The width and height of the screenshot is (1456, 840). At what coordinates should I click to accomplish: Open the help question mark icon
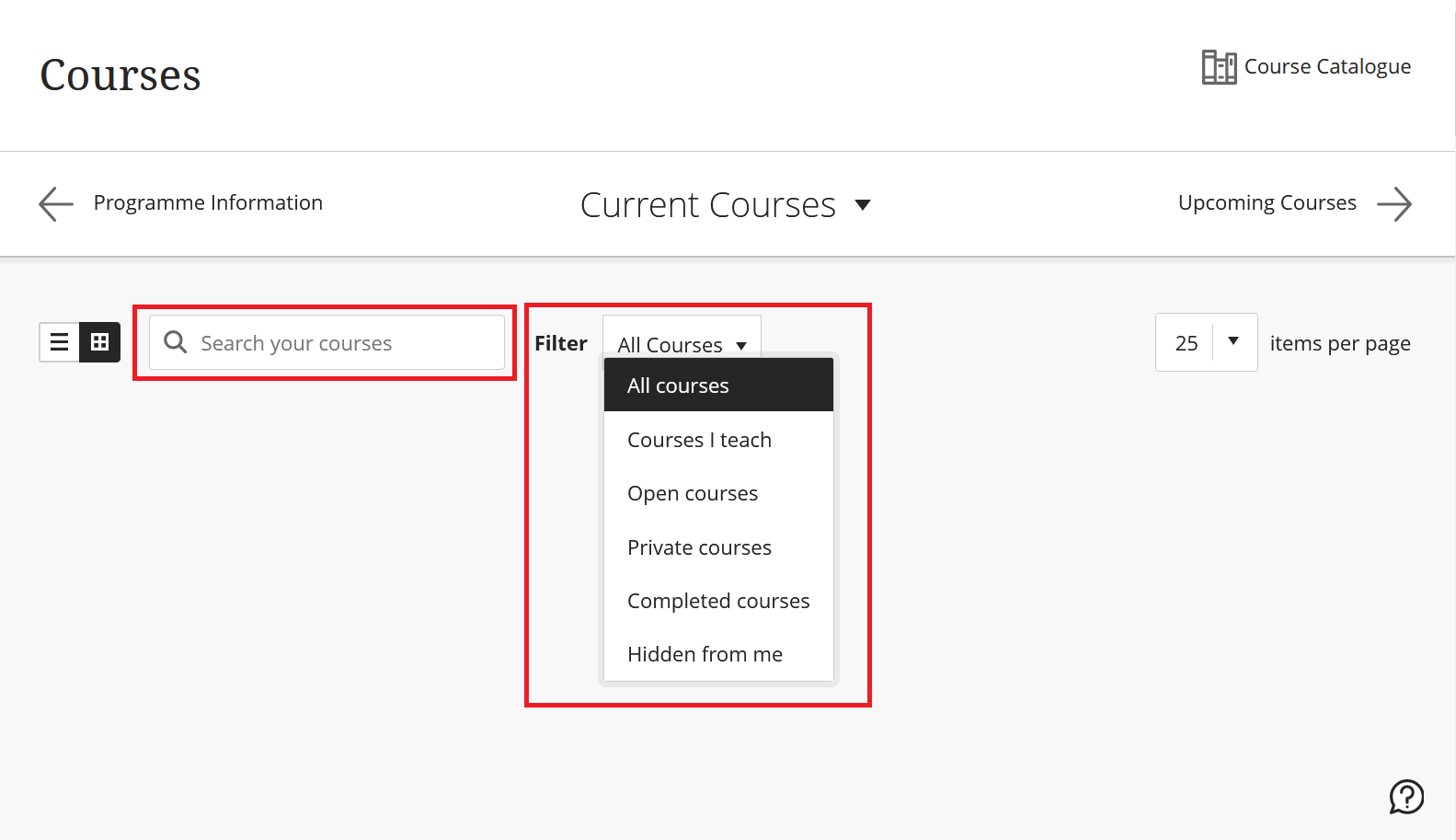(x=1405, y=797)
